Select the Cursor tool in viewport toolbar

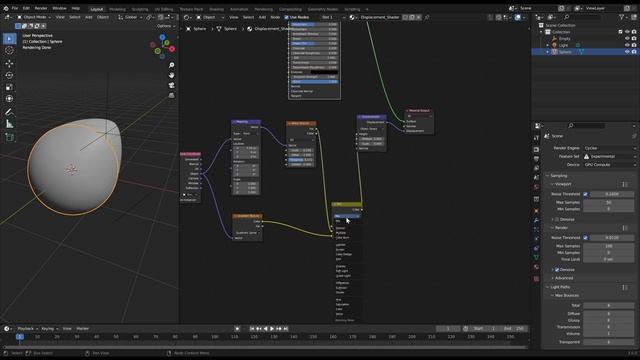click(9, 51)
